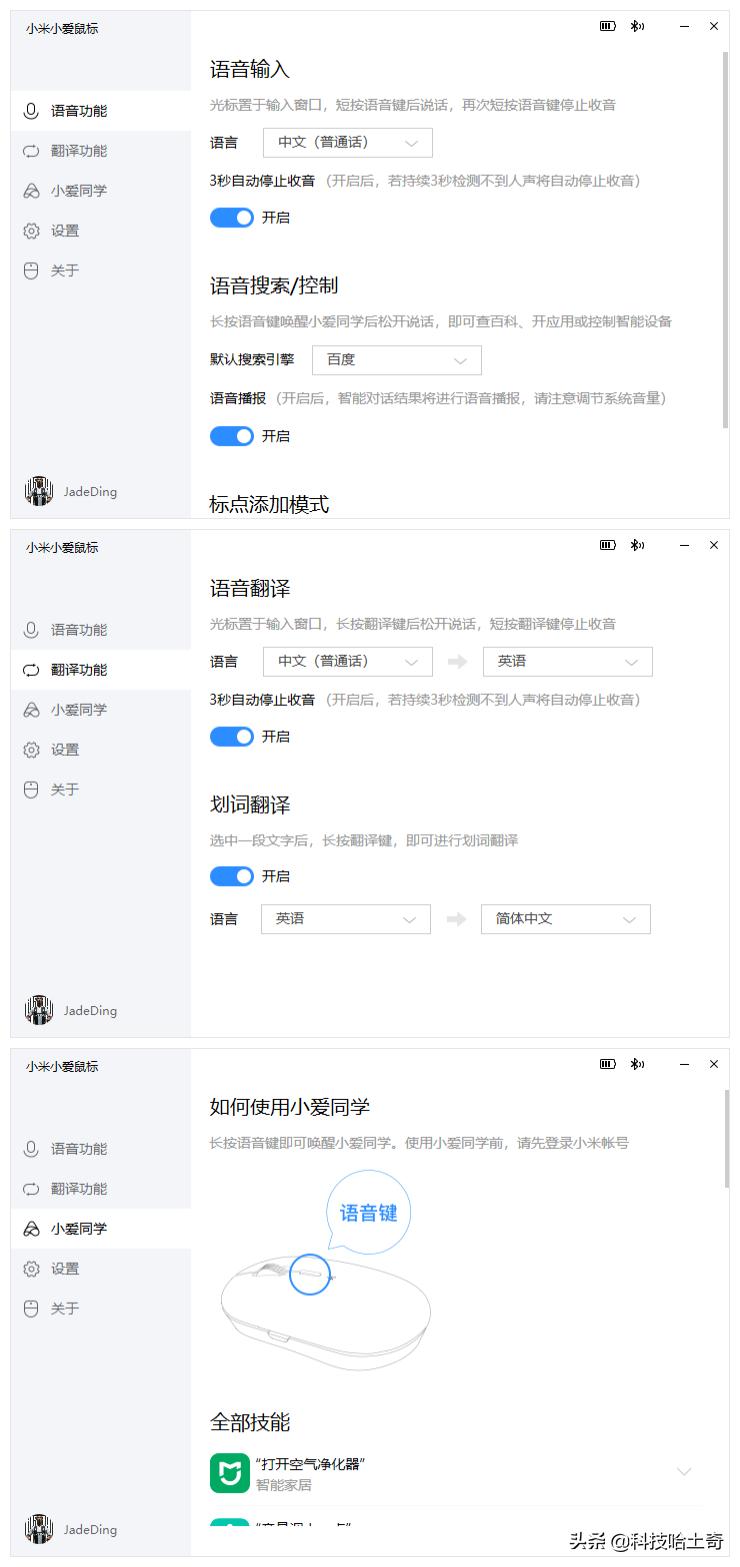The height and width of the screenshot is (1567, 740).
Task: Click the 全部技能 heading
Action: pyautogui.click(x=250, y=1422)
